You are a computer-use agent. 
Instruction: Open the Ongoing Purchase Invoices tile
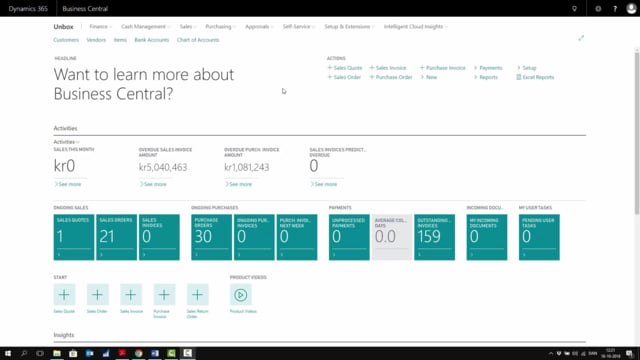pyautogui.click(x=254, y=237)
